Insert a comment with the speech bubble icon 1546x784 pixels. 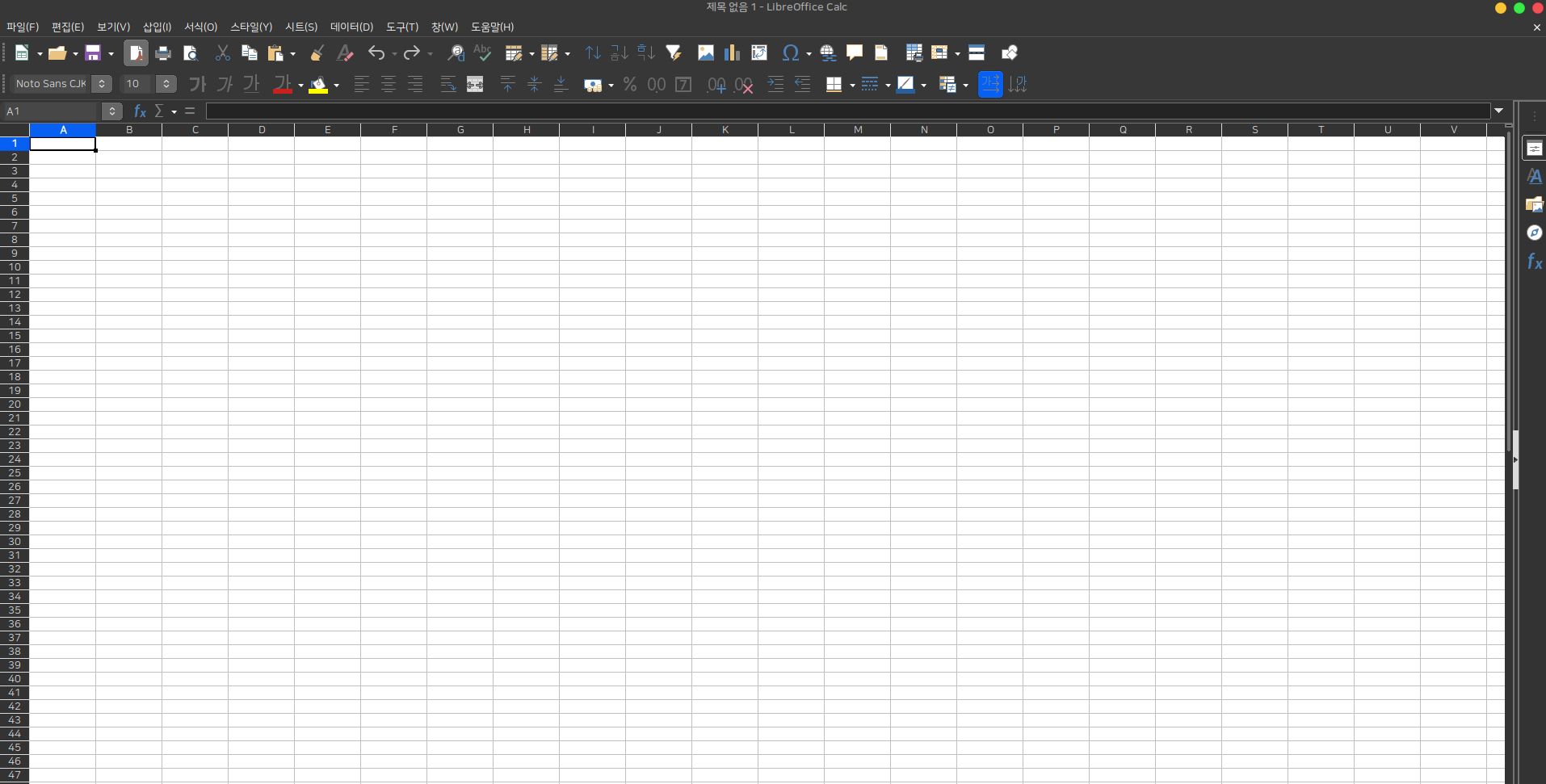click(x=854, y=53)
